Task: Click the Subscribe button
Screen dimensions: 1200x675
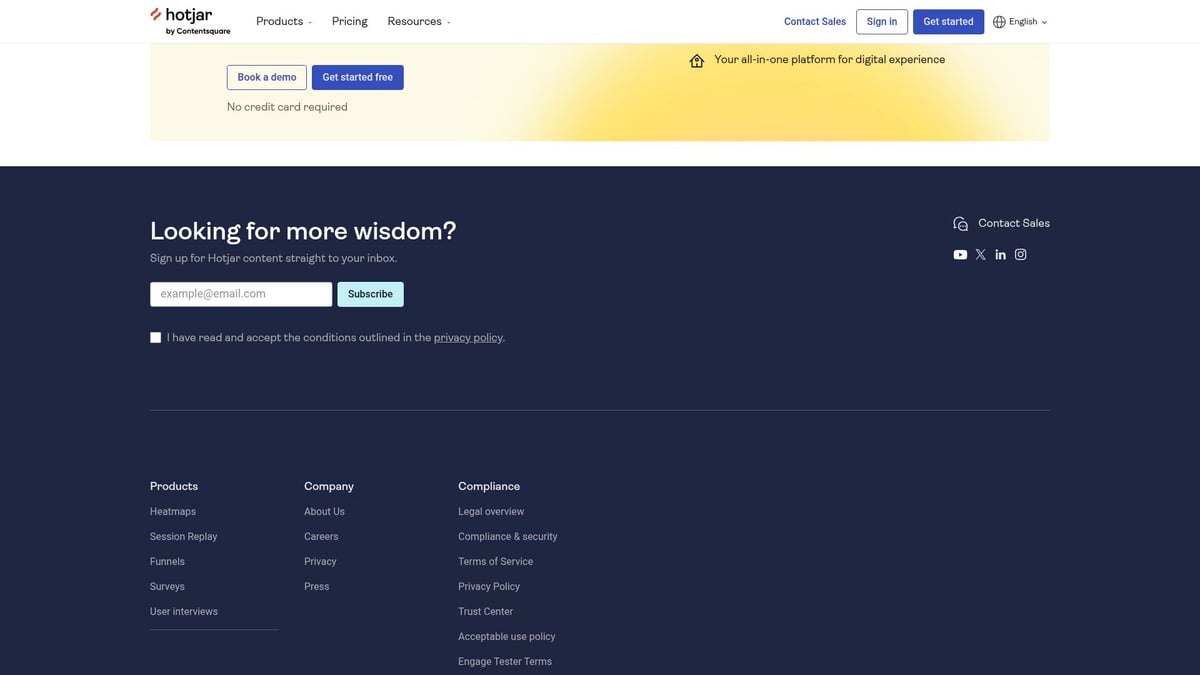Action: coord(370,294)
